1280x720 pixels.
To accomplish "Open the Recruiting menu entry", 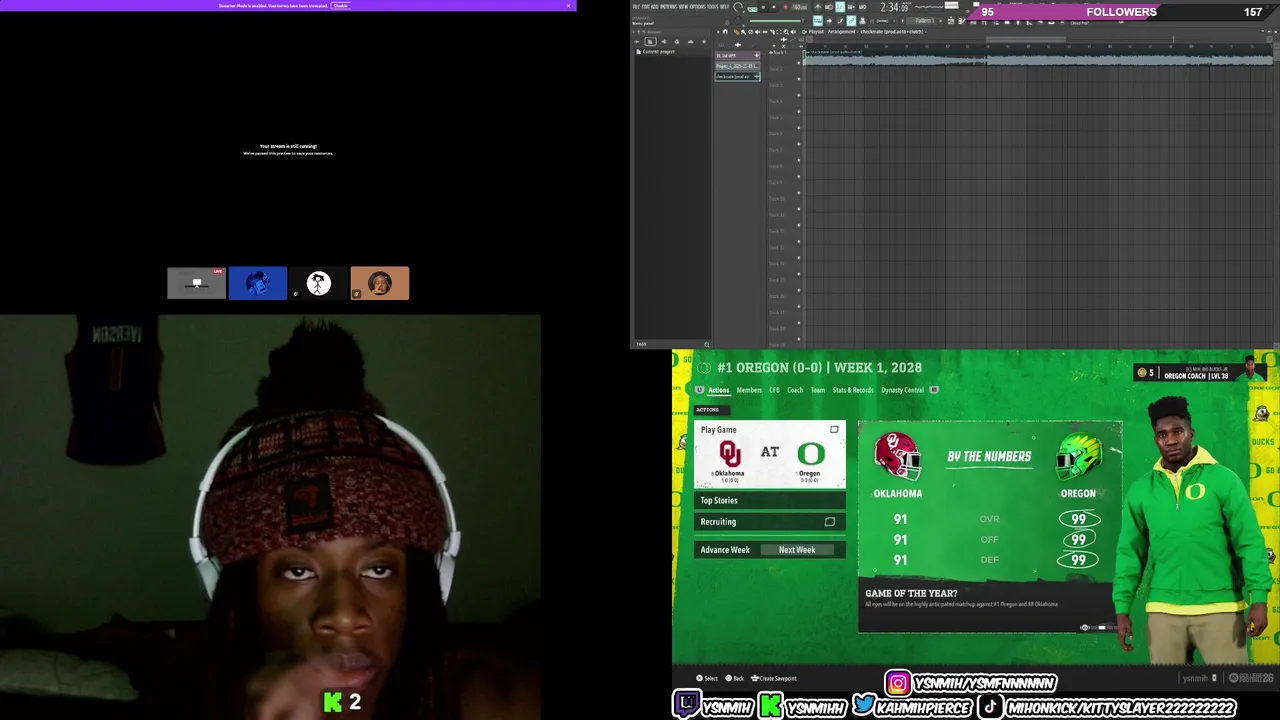I will pos(770,521).
